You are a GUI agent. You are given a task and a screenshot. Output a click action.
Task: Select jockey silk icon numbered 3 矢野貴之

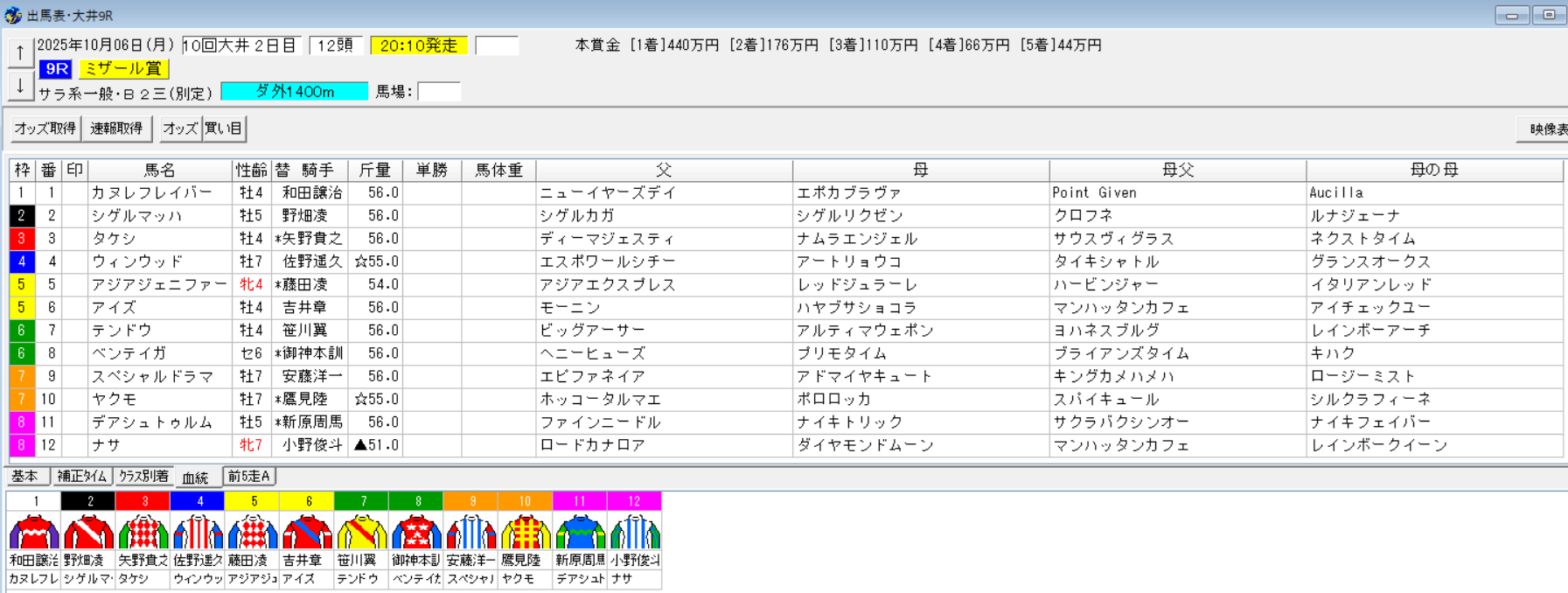[143, 532]
